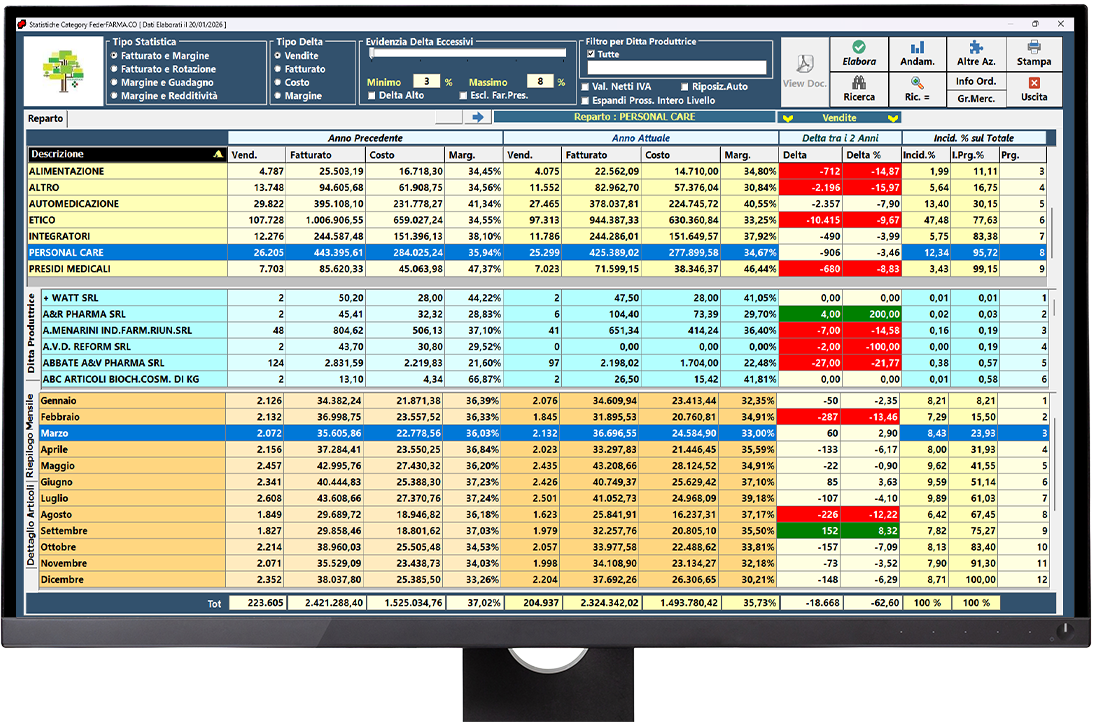
Task: Click the Elabora button with green checkmark
Action: pos(859,54)
